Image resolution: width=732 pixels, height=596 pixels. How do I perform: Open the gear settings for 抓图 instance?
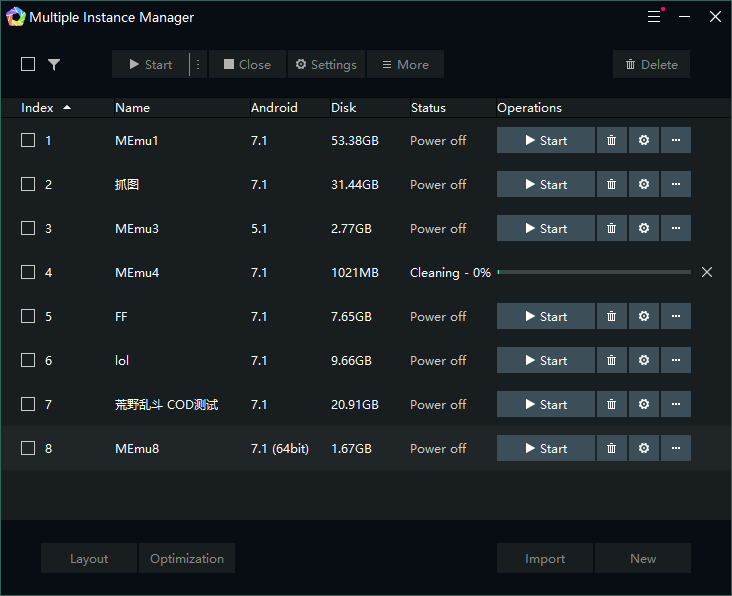tap(643, 185)
